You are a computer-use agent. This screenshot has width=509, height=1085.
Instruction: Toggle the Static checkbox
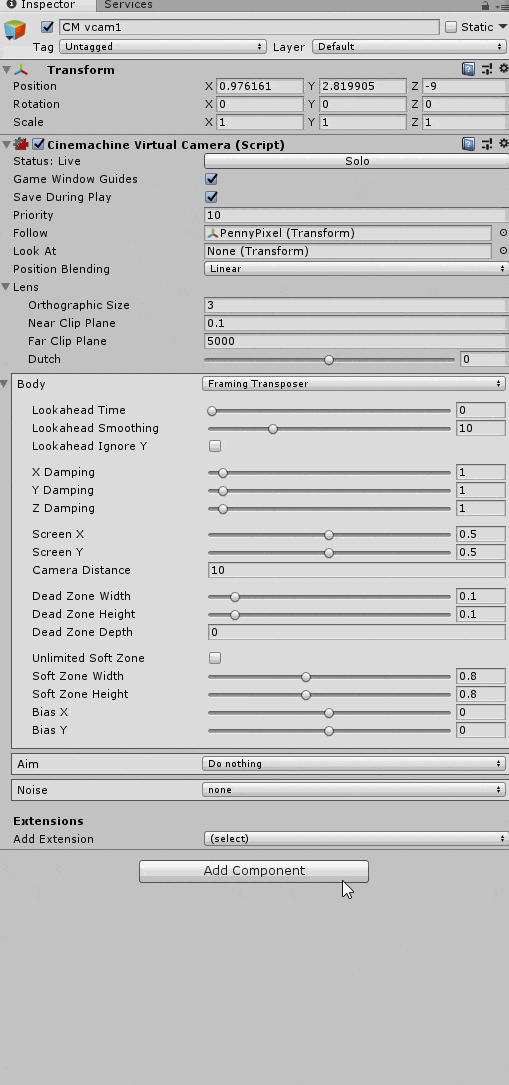[x=451, y=27]
